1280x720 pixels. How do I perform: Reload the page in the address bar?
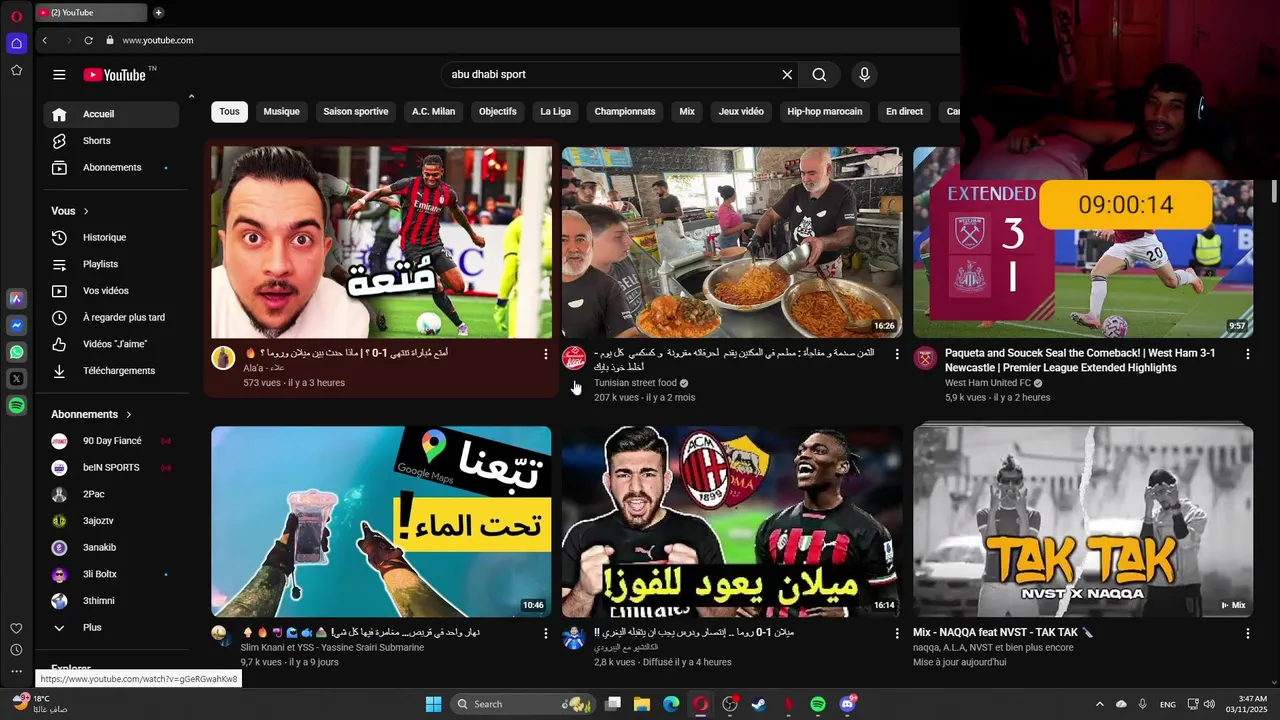[88, 40]
